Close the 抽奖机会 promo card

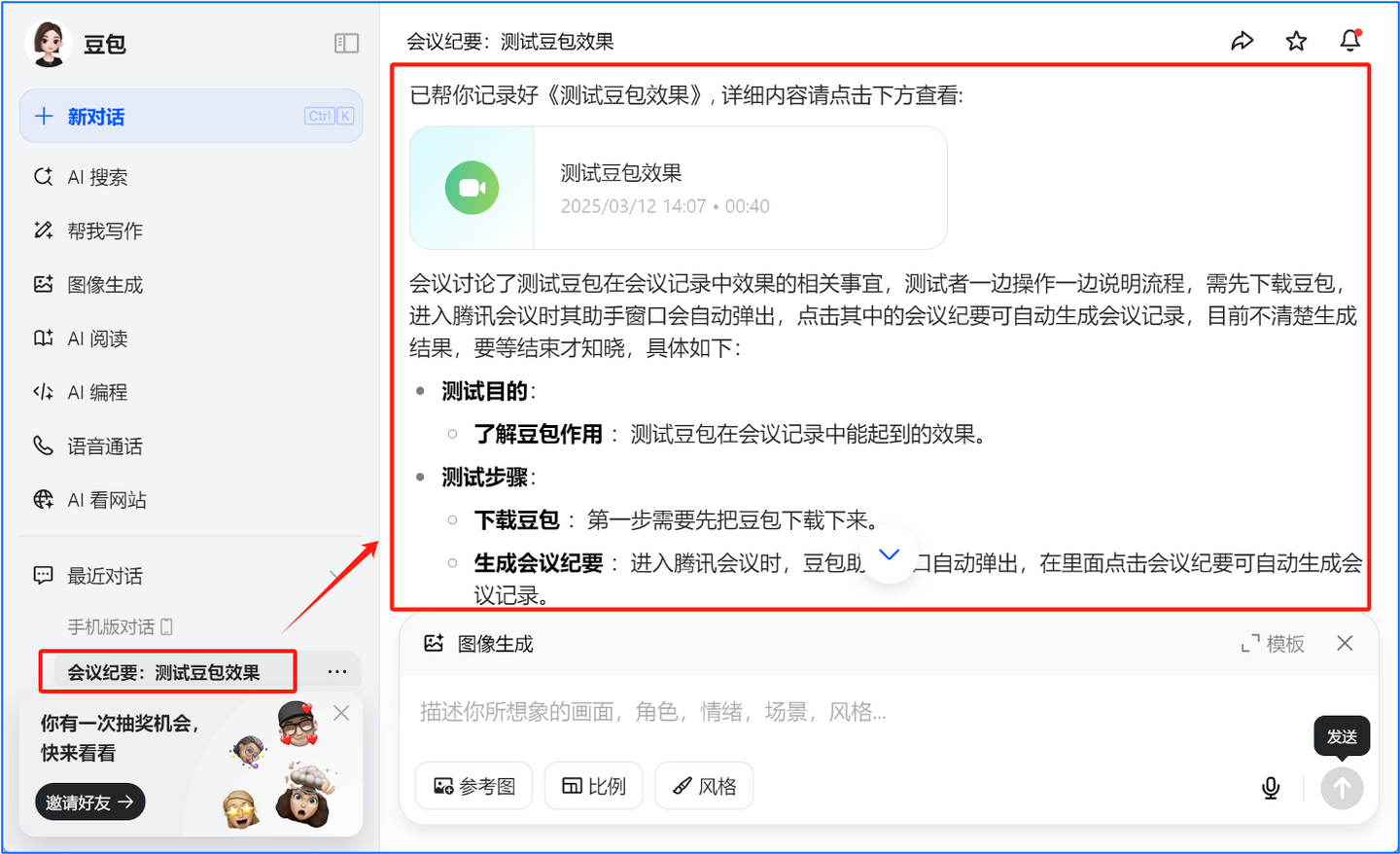click(x=341, y=713)
